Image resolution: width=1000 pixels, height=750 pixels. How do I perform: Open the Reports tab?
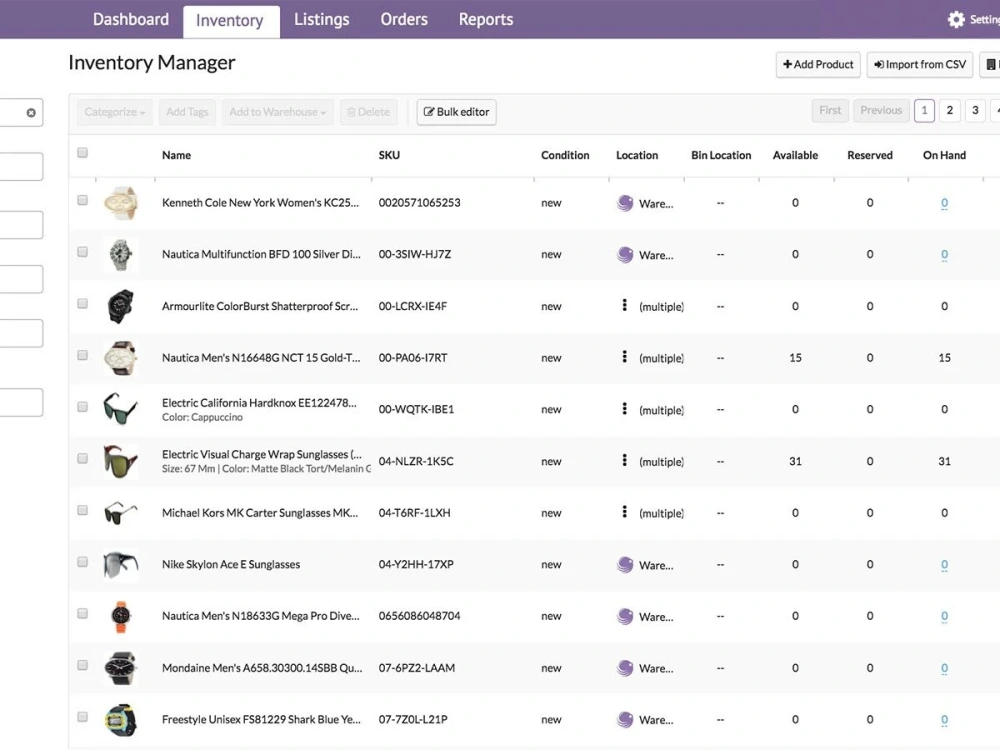486,20
